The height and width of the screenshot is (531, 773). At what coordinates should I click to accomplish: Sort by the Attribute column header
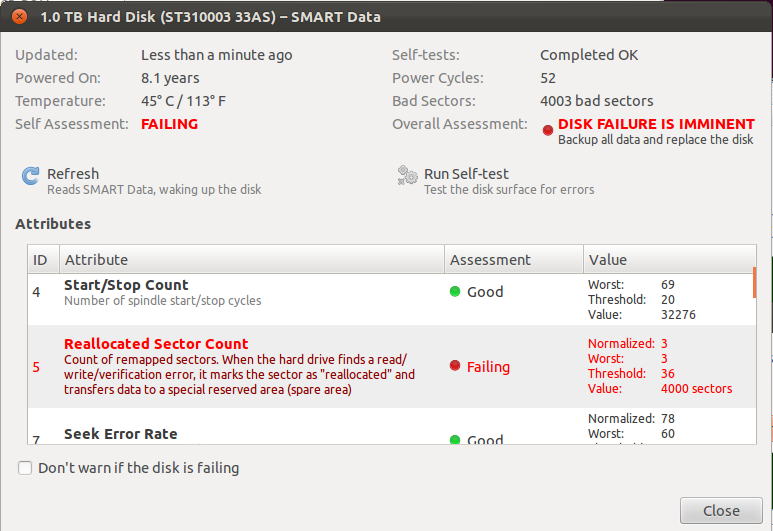(97, 260)
